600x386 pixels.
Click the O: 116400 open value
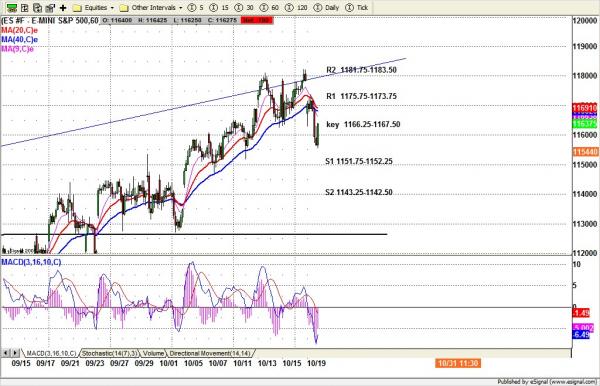pos(117,20)
